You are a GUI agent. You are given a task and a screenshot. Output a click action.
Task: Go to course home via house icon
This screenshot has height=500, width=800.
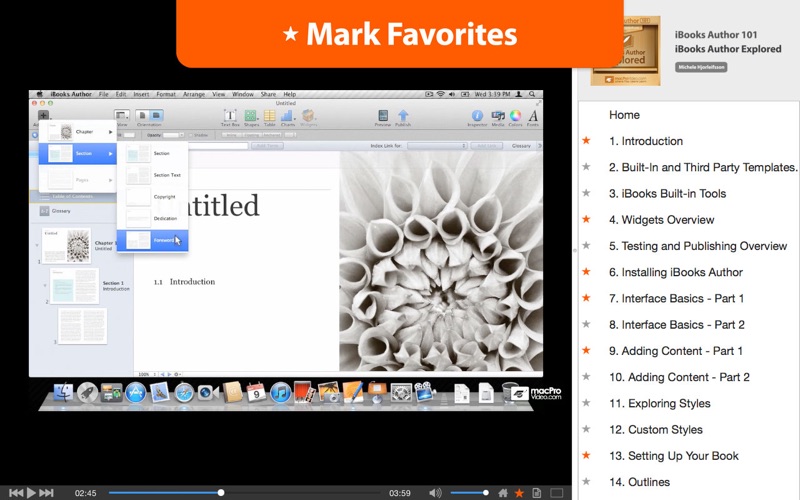503,493
